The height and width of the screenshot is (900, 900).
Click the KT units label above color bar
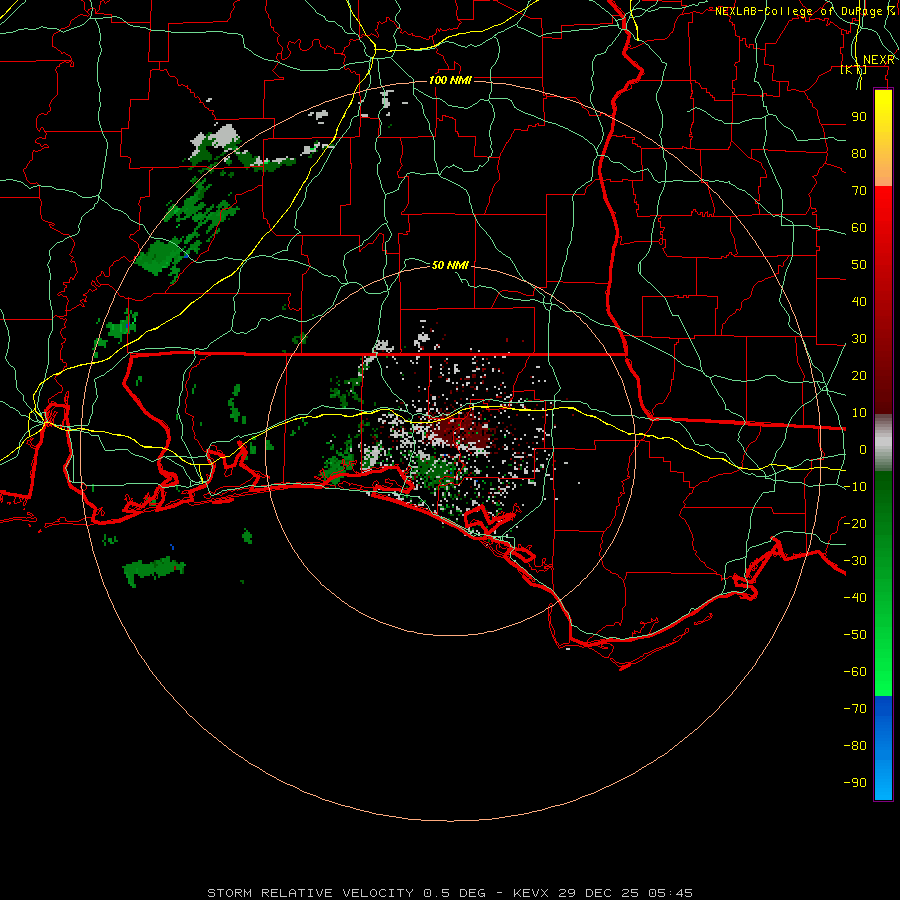(x=854, y=69)
